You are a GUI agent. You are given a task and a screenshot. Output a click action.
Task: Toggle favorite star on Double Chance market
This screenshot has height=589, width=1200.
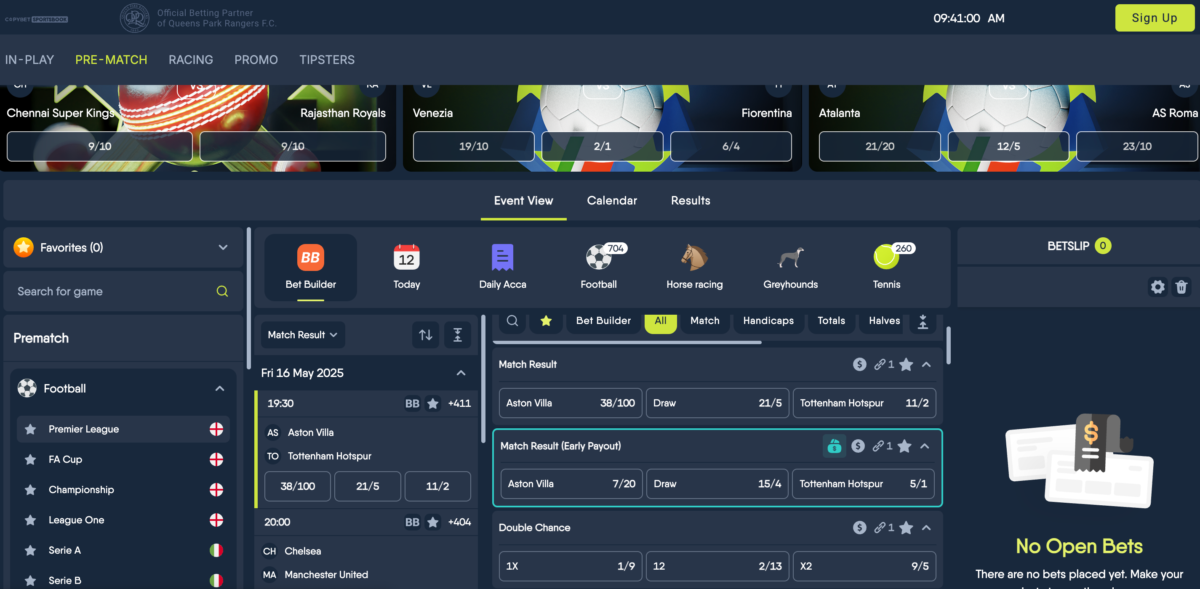(906, 528)
